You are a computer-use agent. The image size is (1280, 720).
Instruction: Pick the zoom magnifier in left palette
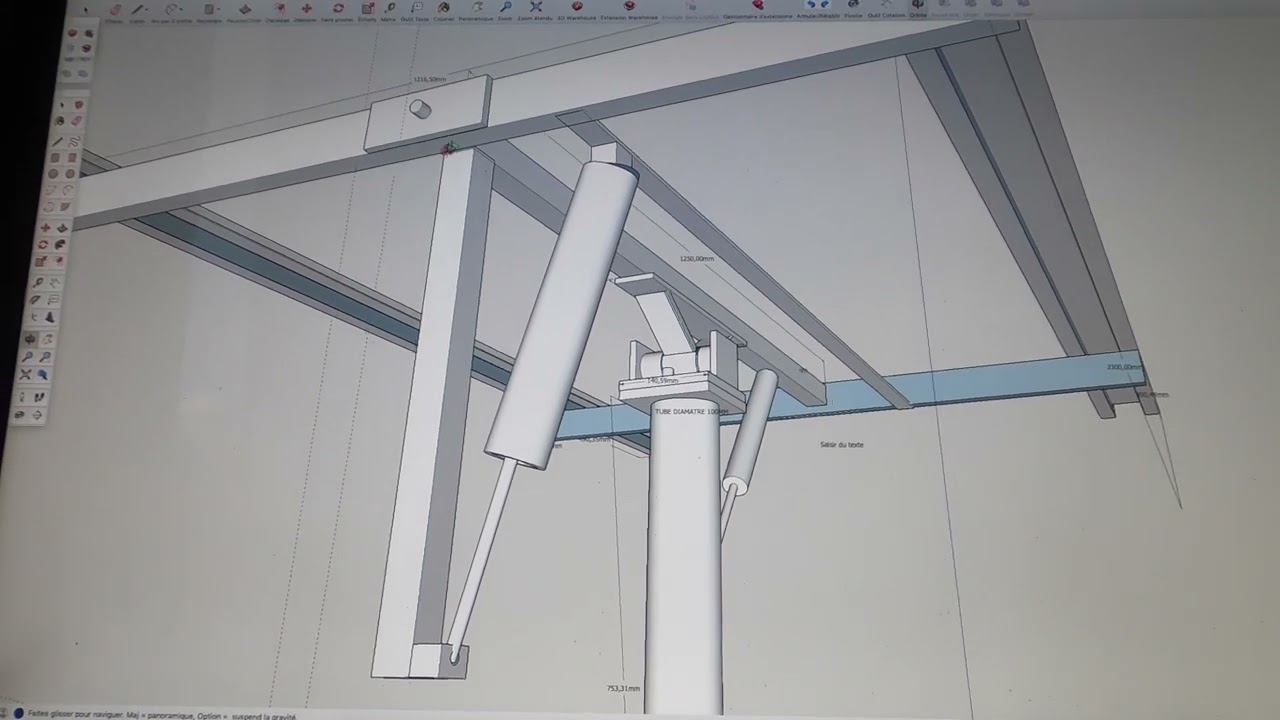27,357
